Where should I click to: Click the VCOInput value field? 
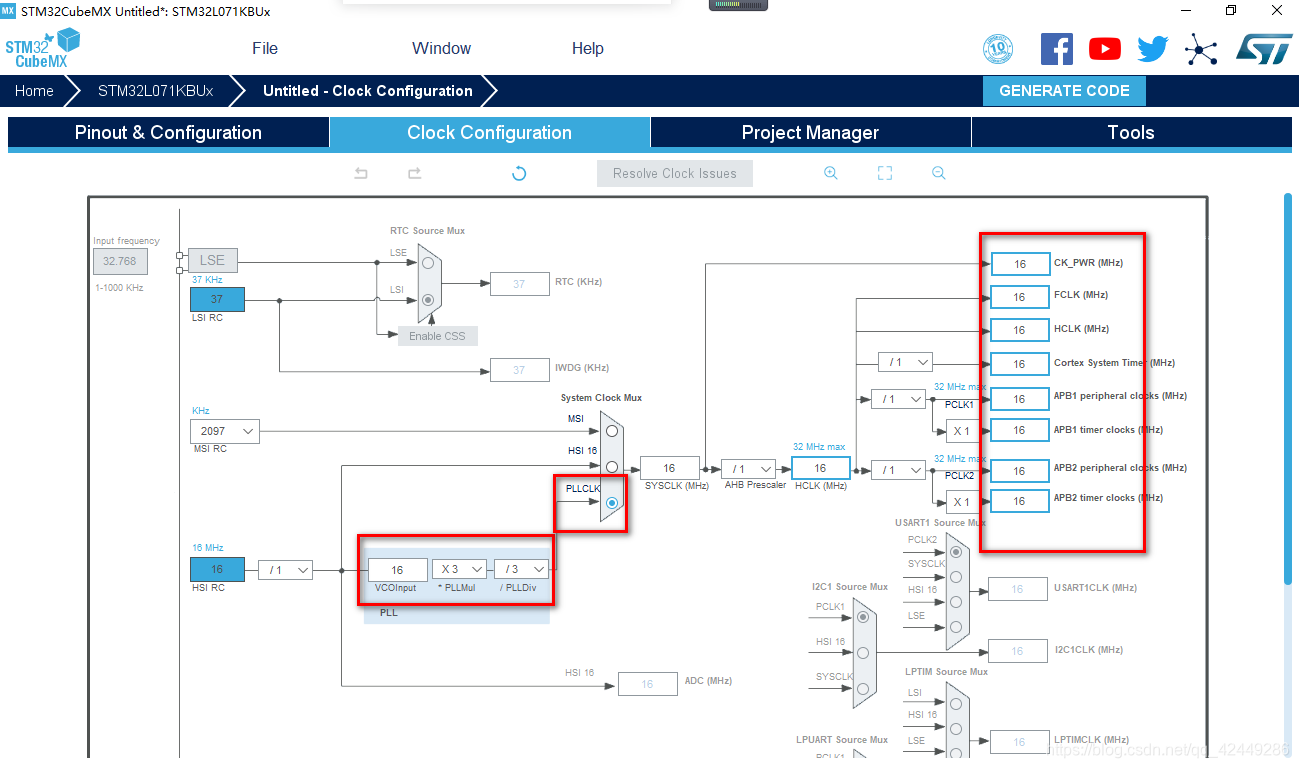tap(397, 569)
